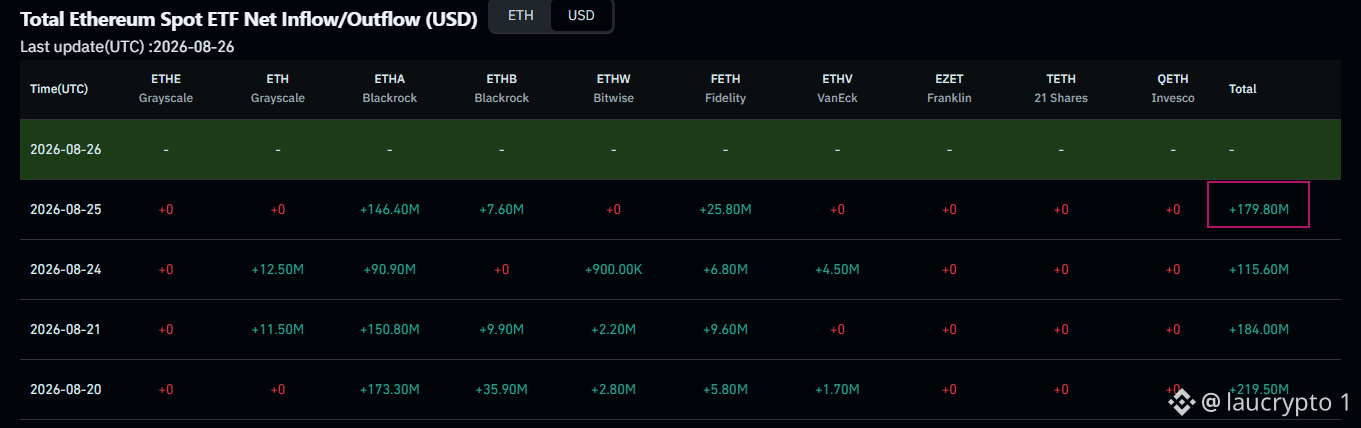
Task: Click the ETHA Blackrock column header
Action: [390, 88]
